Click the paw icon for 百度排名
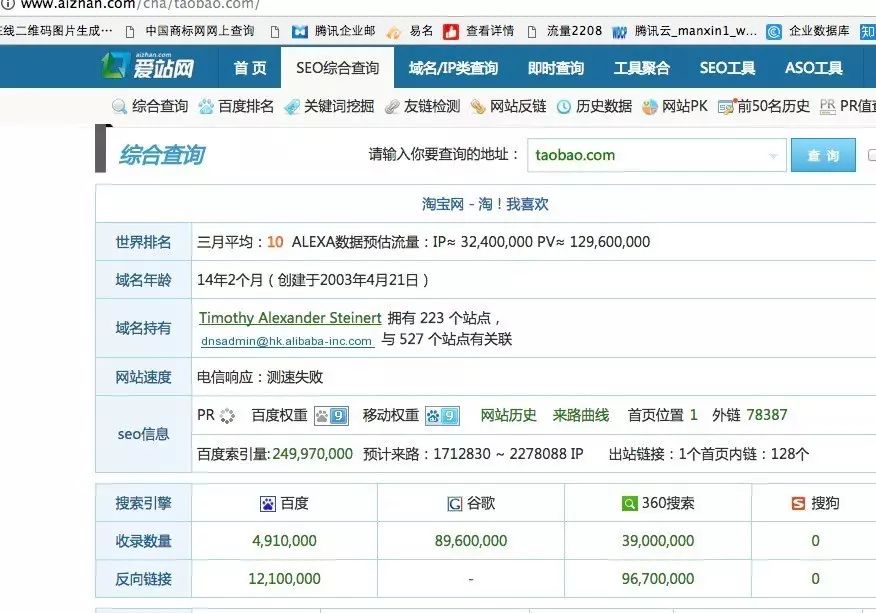 point(206,106)
